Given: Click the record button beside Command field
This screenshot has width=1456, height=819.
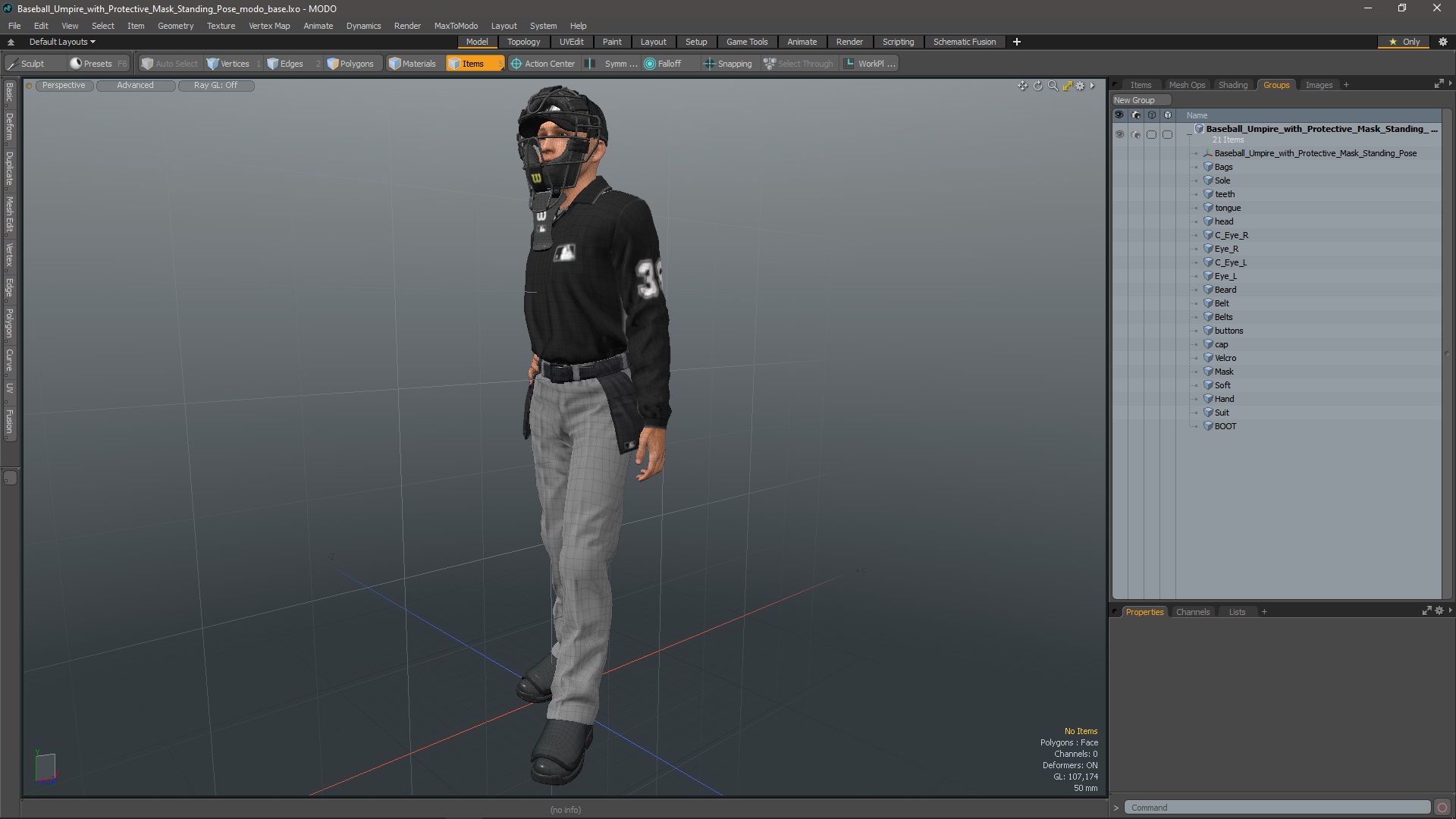Looking at the screenshot, I should (x=1442, y=808).
